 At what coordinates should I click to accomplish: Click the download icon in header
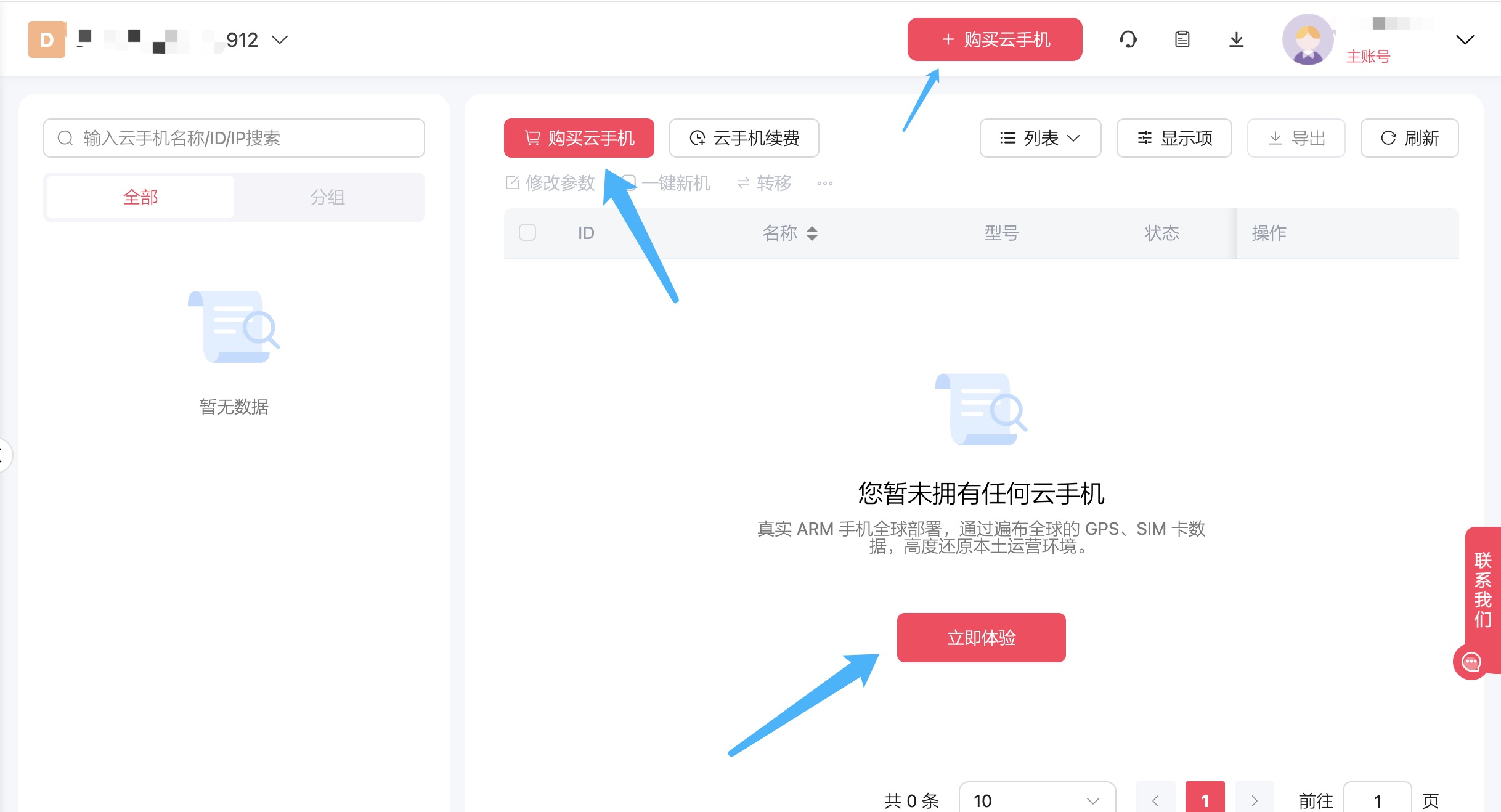coord(1236,39)
